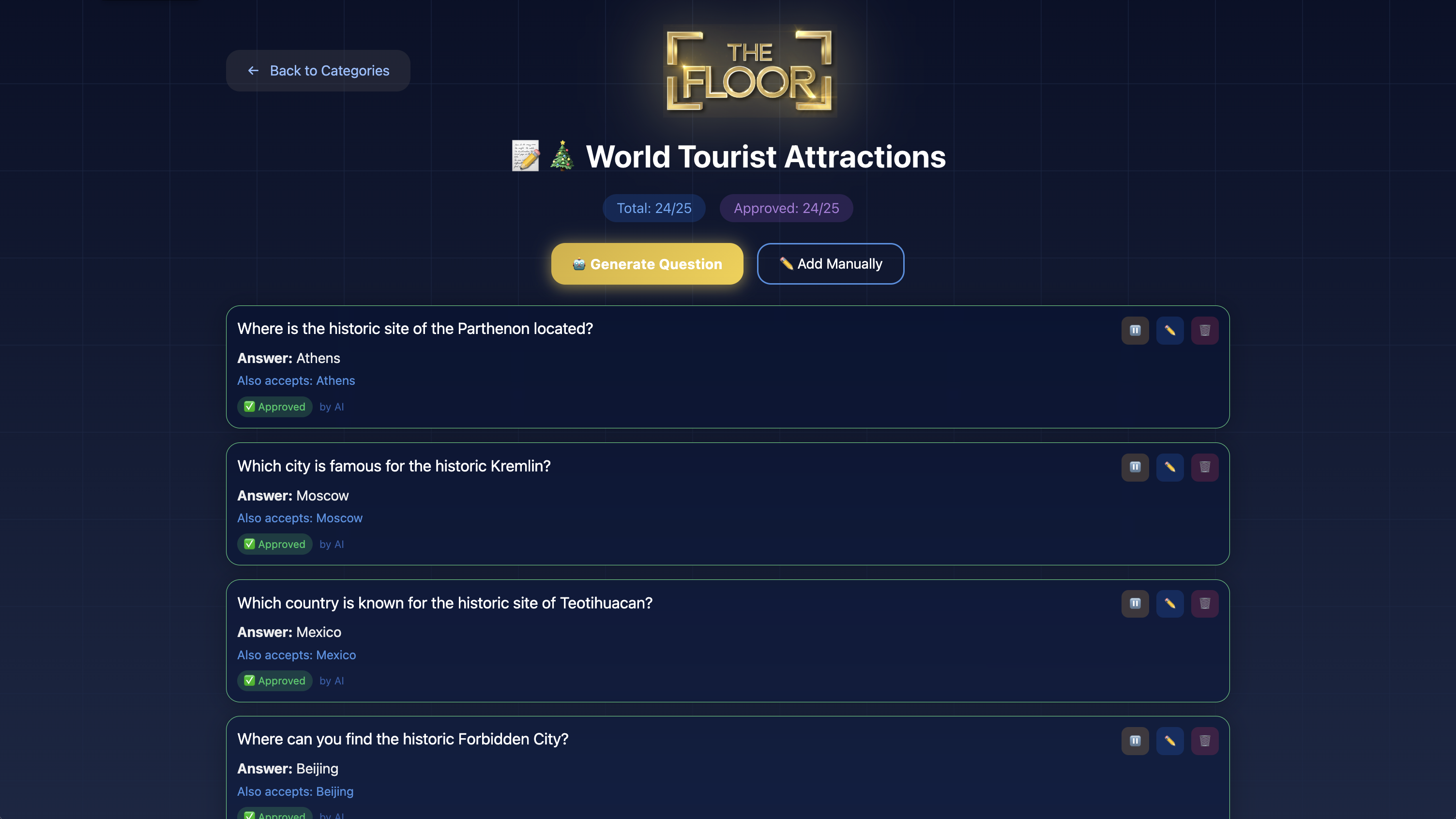Click the Total 24/25 counter badge
Viewport: 1456px width, 819px height.
click(653, 209)
